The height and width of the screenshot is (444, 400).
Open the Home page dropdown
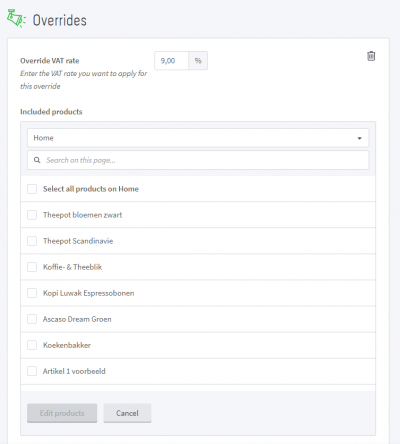198,138
